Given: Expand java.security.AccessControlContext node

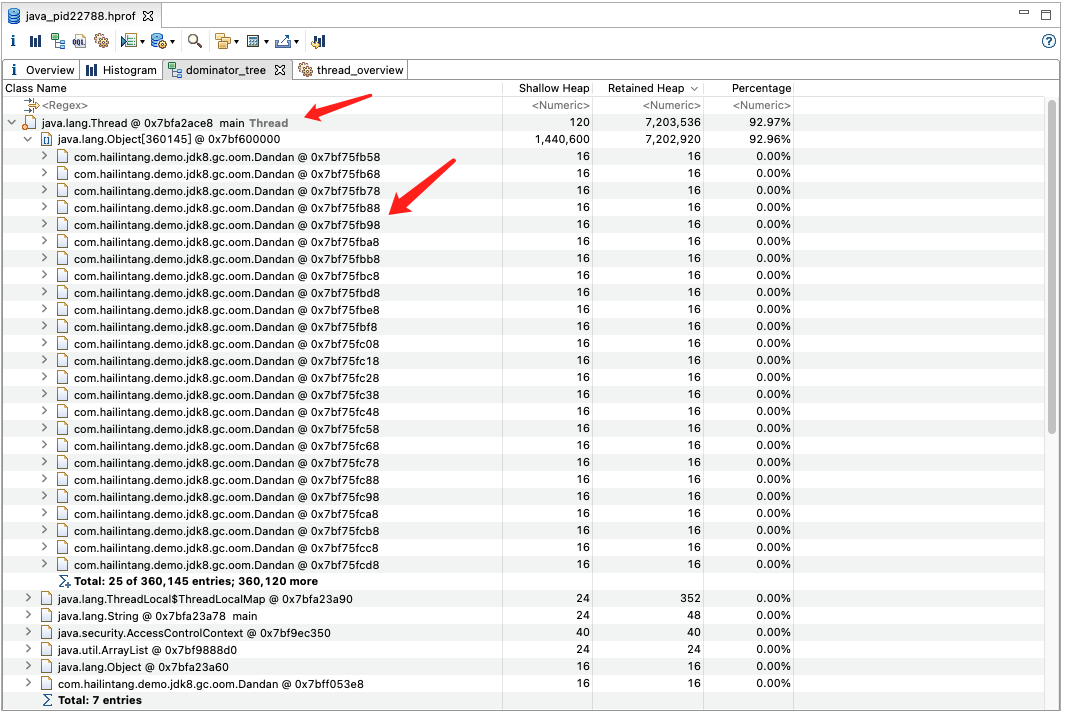Looking at the screenshot, I should (x=28, y=632).
